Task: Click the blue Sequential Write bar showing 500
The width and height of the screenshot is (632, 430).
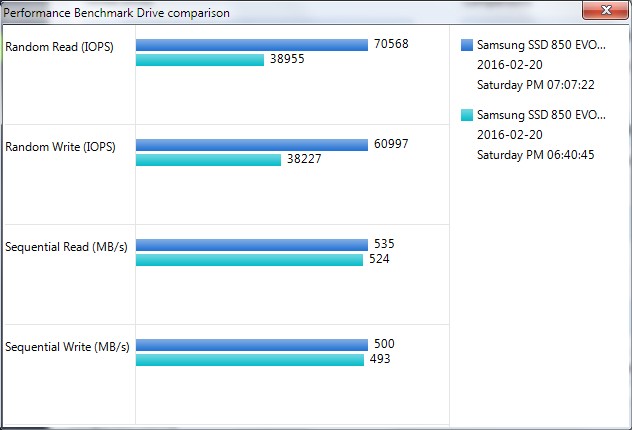Action: [x=252, y=345]
